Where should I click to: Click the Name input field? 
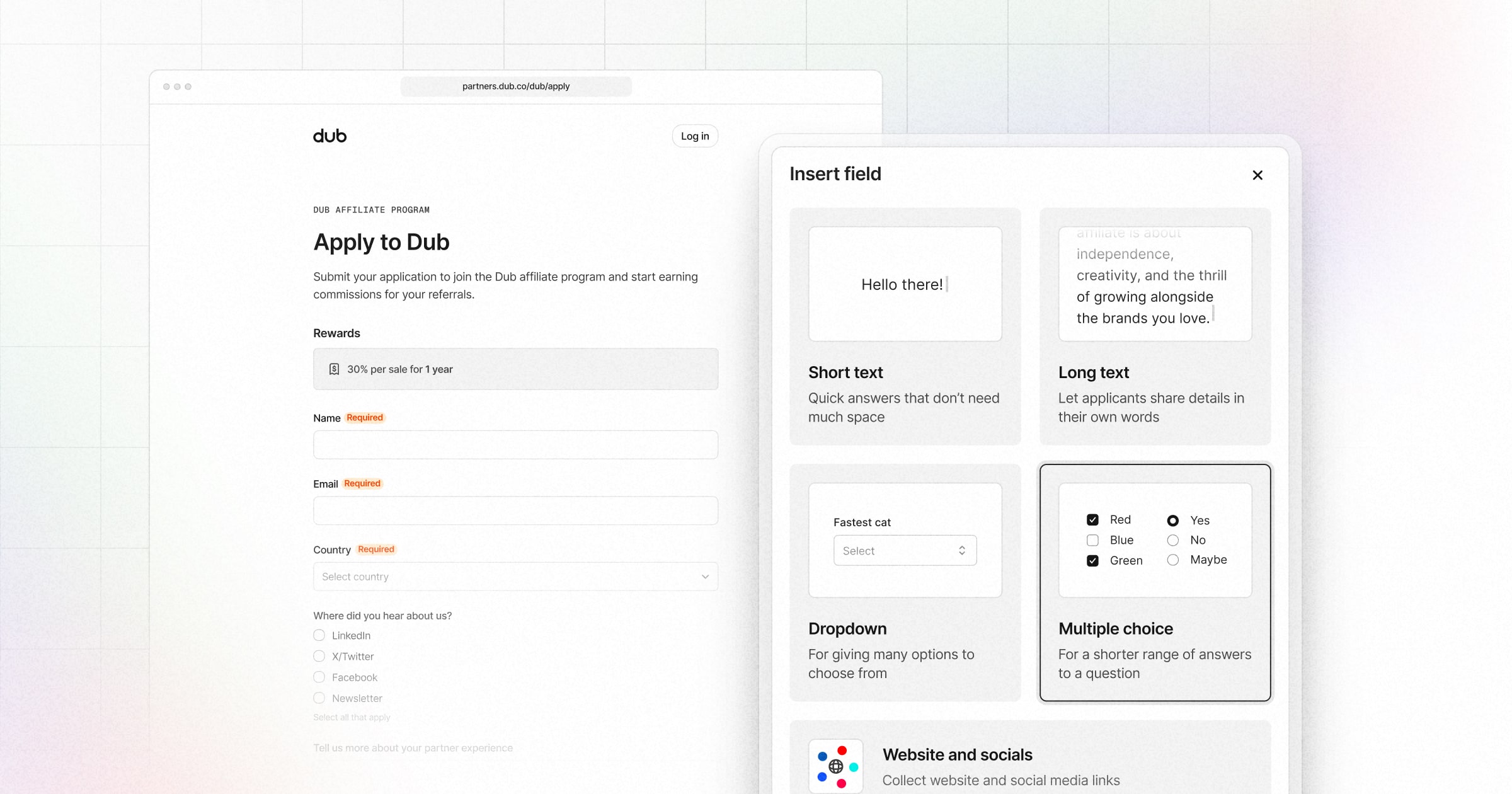coord(515,445)
